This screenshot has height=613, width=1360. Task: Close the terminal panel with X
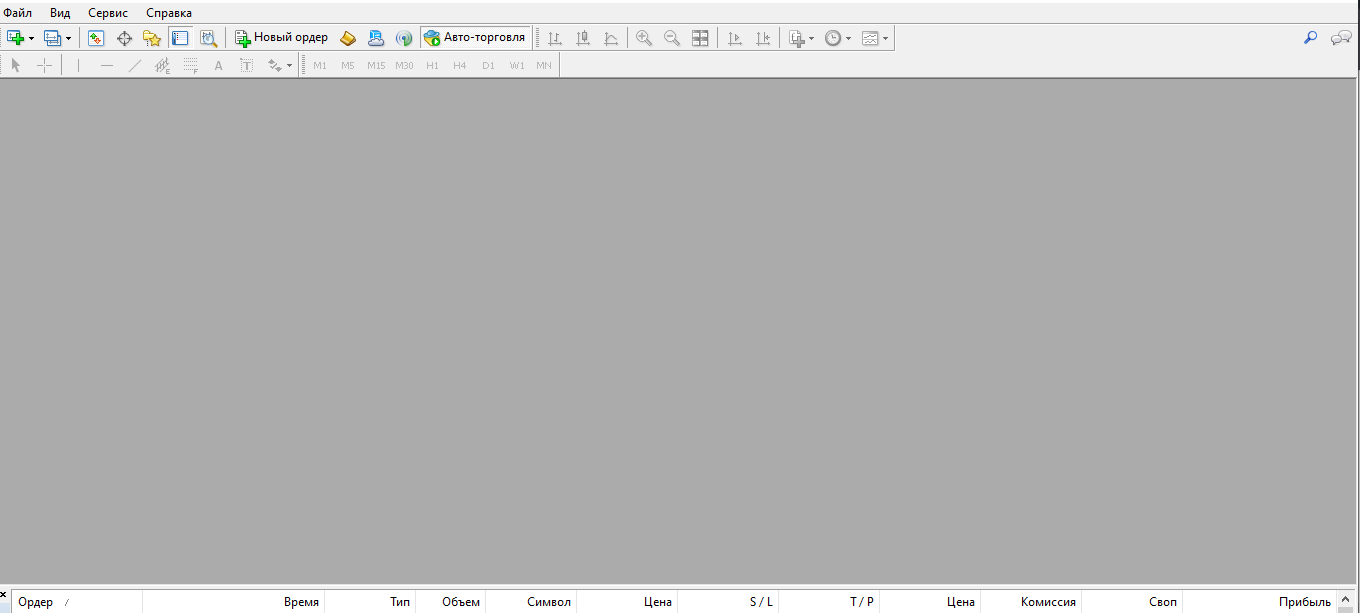click(x=4, y=595)
